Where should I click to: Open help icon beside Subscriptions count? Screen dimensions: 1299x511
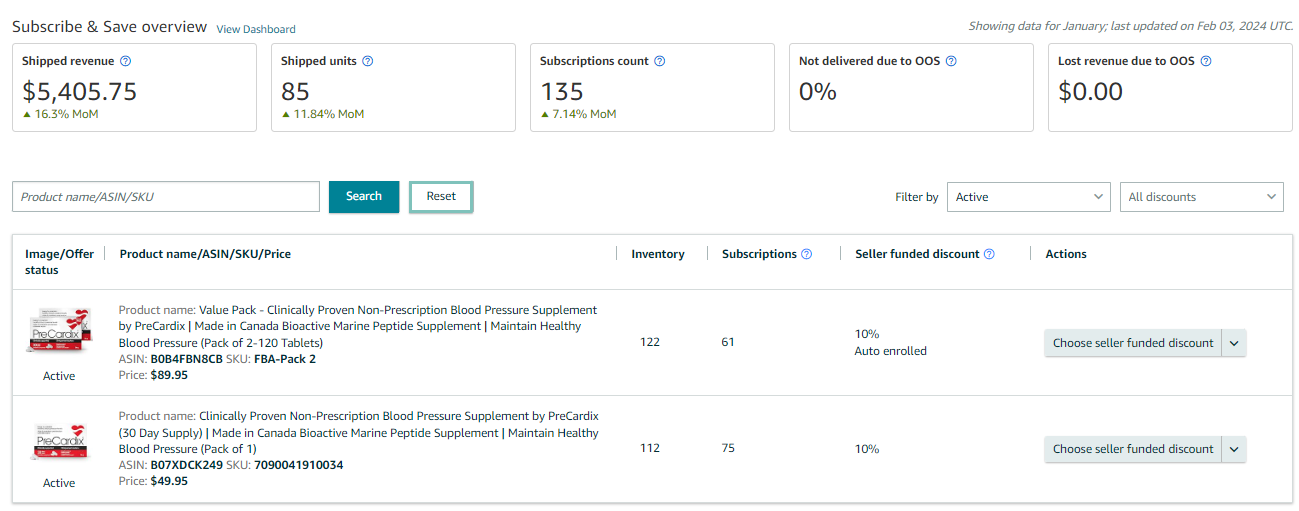pyautogui.click(x=659, y=61)
